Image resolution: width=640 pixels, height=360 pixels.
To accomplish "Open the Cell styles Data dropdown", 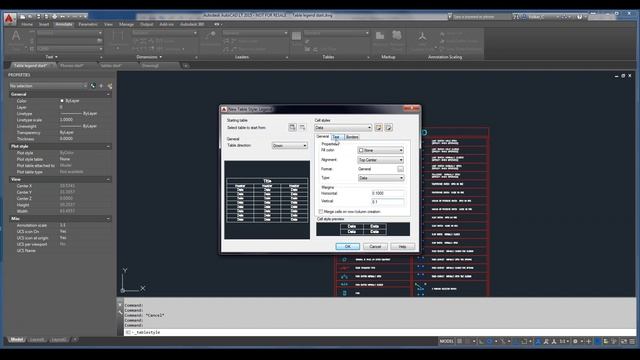I will click(x=343, y=128).
